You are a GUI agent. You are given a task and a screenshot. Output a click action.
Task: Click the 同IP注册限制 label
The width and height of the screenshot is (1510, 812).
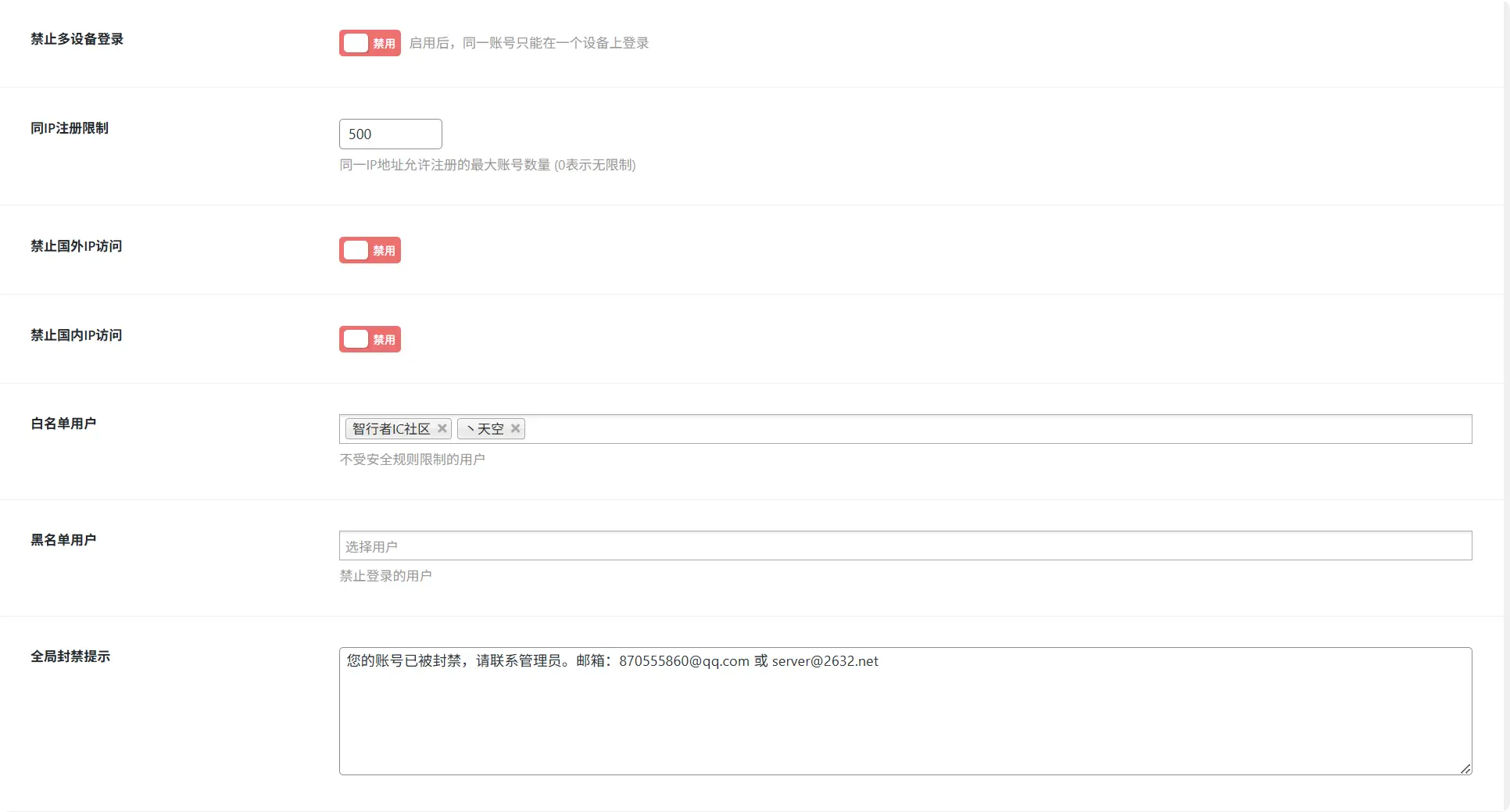(x=70, y=128)
